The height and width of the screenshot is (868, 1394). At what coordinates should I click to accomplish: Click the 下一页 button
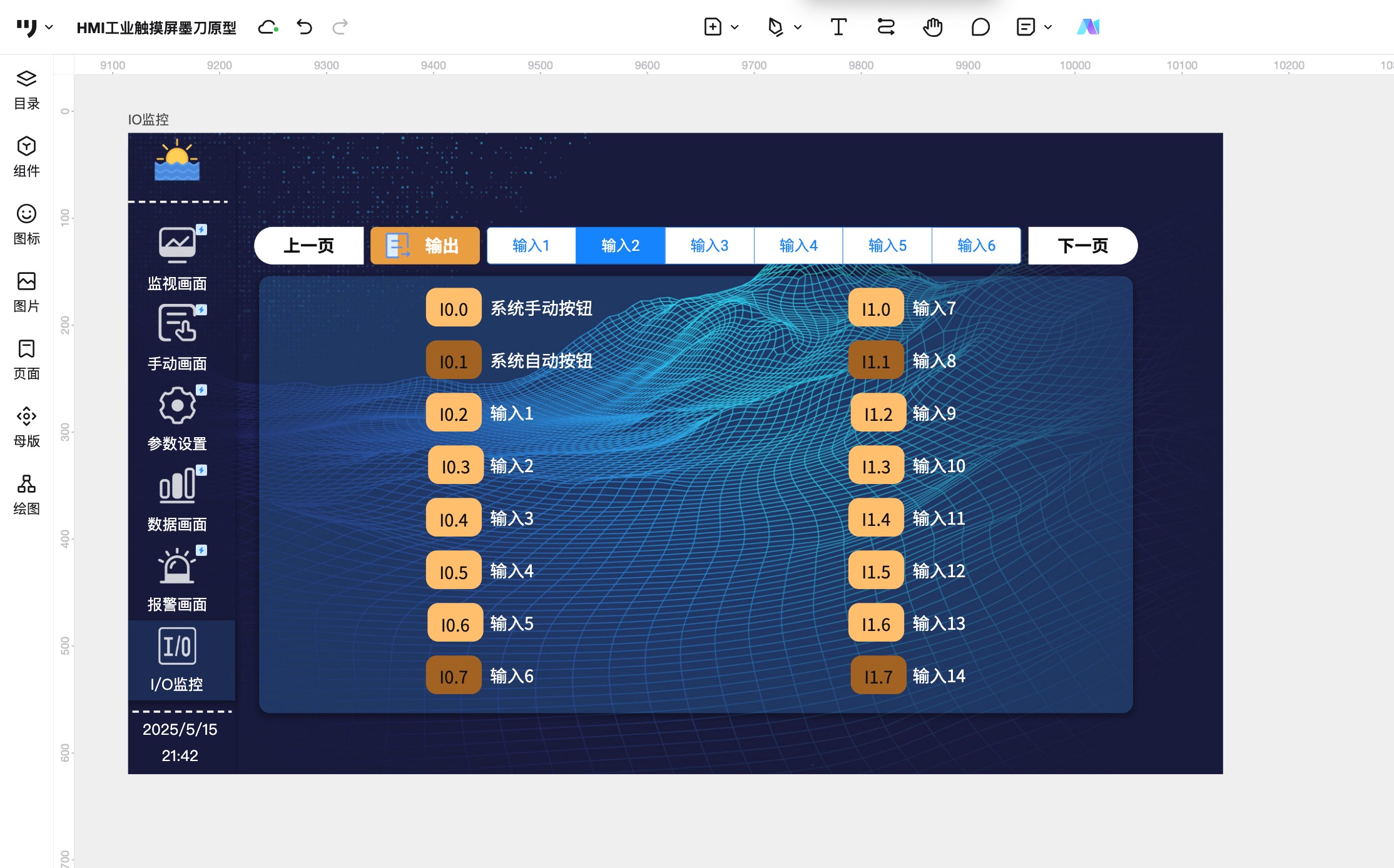tap(1082, 245)
